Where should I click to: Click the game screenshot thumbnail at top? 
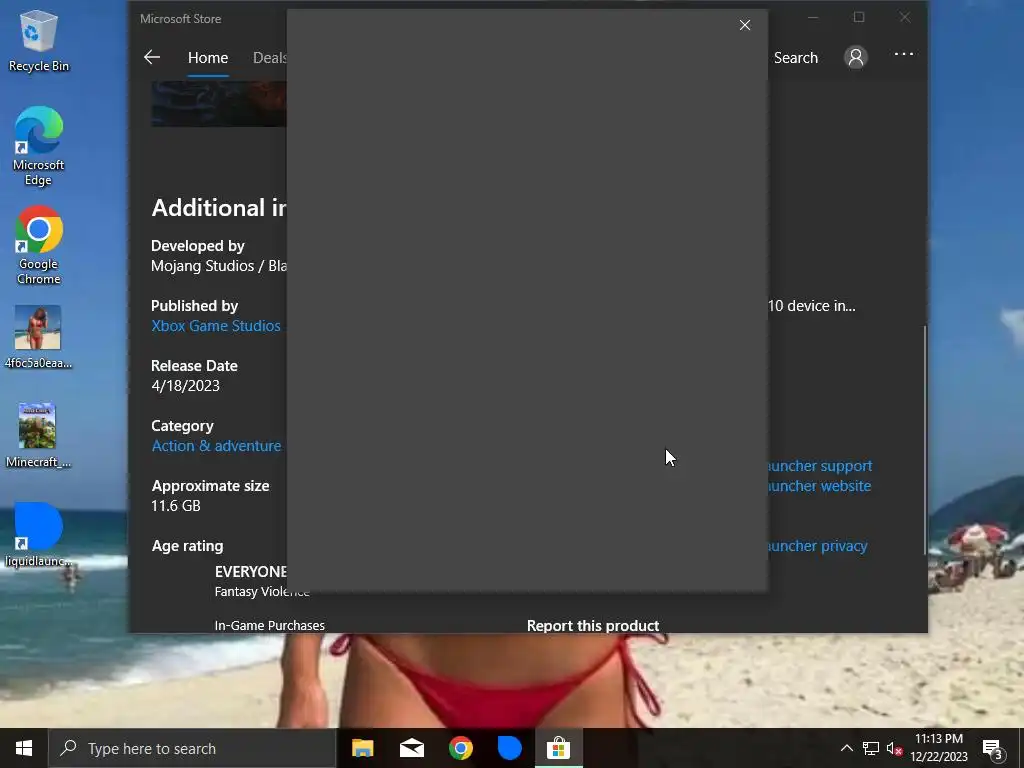(x=219, y=104)
